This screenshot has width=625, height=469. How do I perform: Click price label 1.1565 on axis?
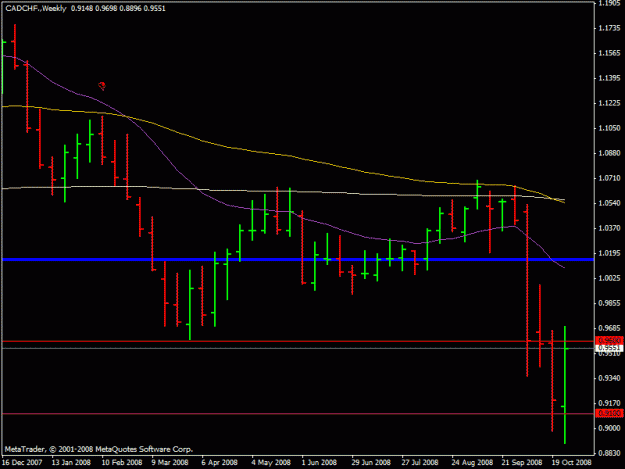[x=609, y=53]
